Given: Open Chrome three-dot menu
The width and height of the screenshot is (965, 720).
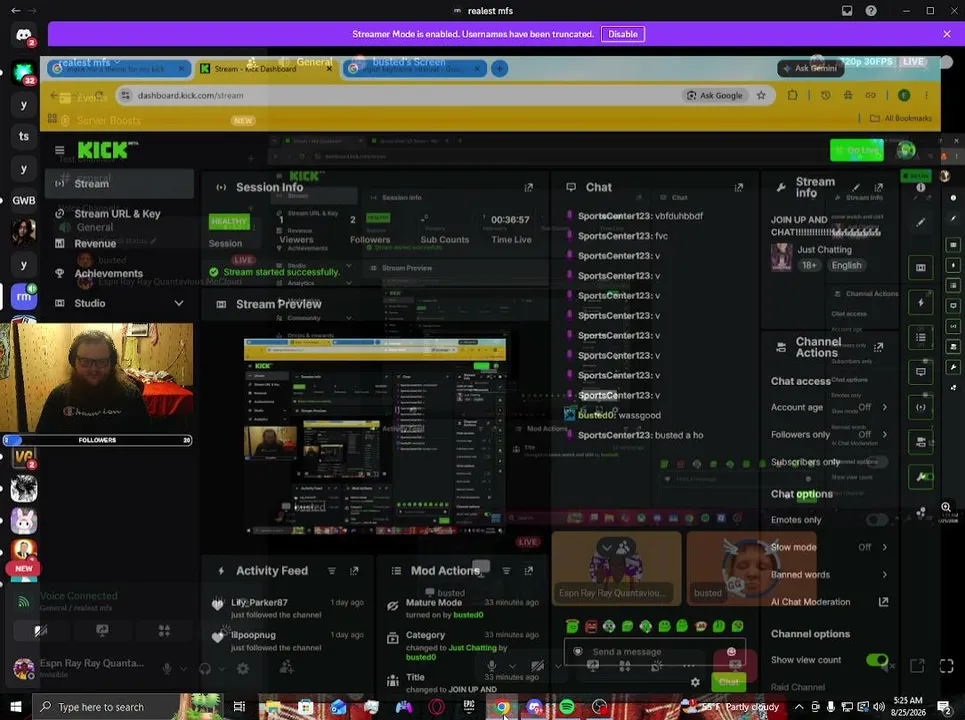Looking at the screenshot, I should (926, 95).
